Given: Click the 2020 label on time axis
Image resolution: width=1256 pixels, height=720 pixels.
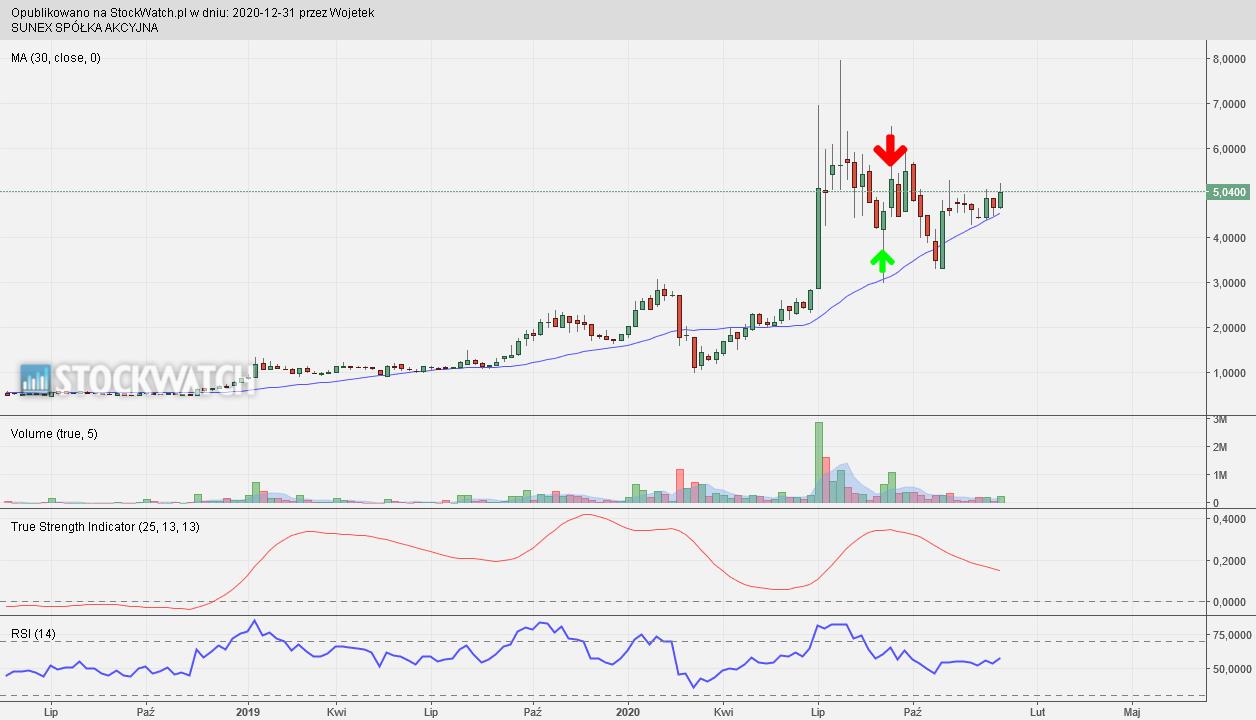Looking at the screenshot, I should [629, 712].
